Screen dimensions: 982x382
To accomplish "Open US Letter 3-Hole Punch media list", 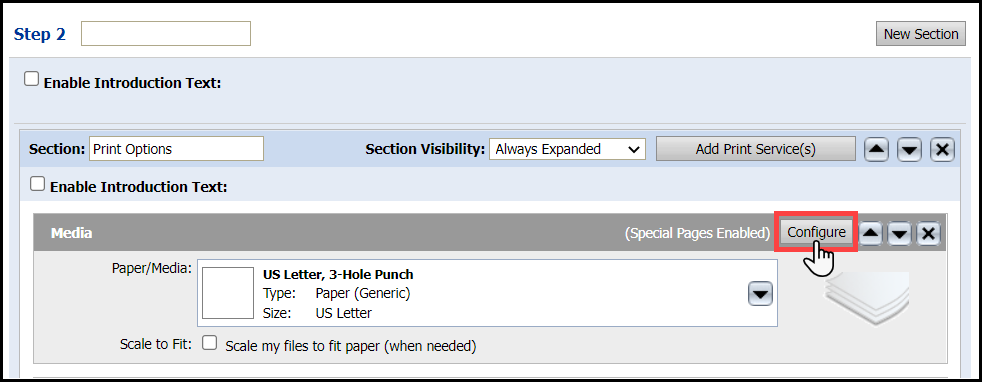I will tap(487, 293).
